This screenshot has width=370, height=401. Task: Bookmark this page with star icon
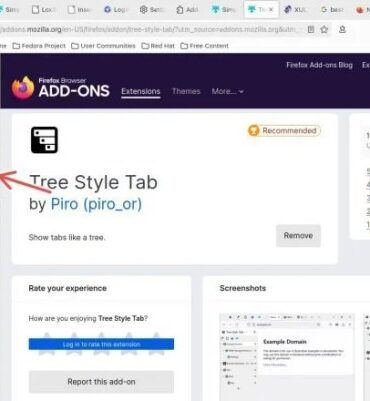click(x=324, y=29)
